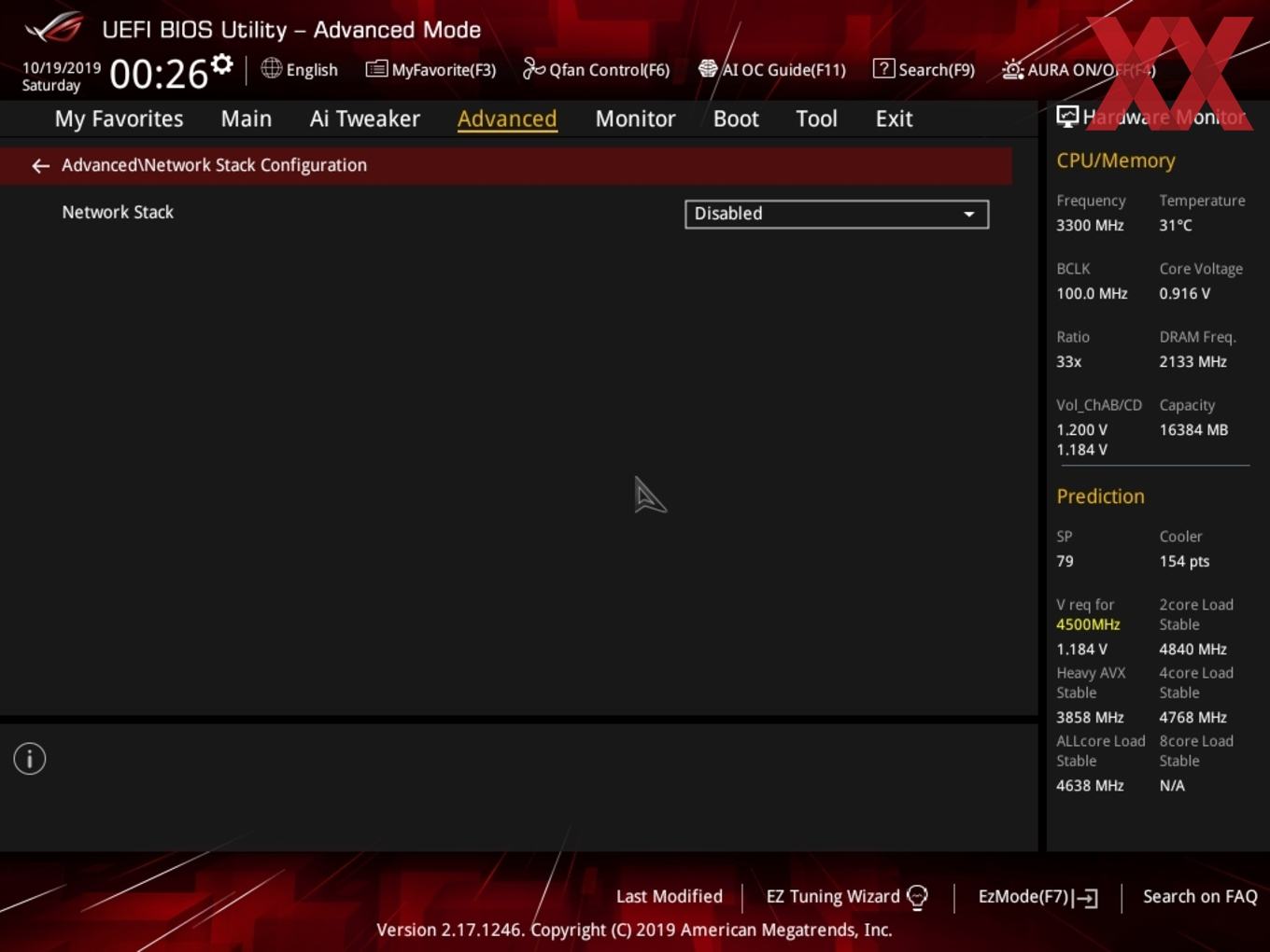Click the Advanced\Network Stack Configuration breadcrumb
The image size is (1270, 952).
[x=214, y=165]
